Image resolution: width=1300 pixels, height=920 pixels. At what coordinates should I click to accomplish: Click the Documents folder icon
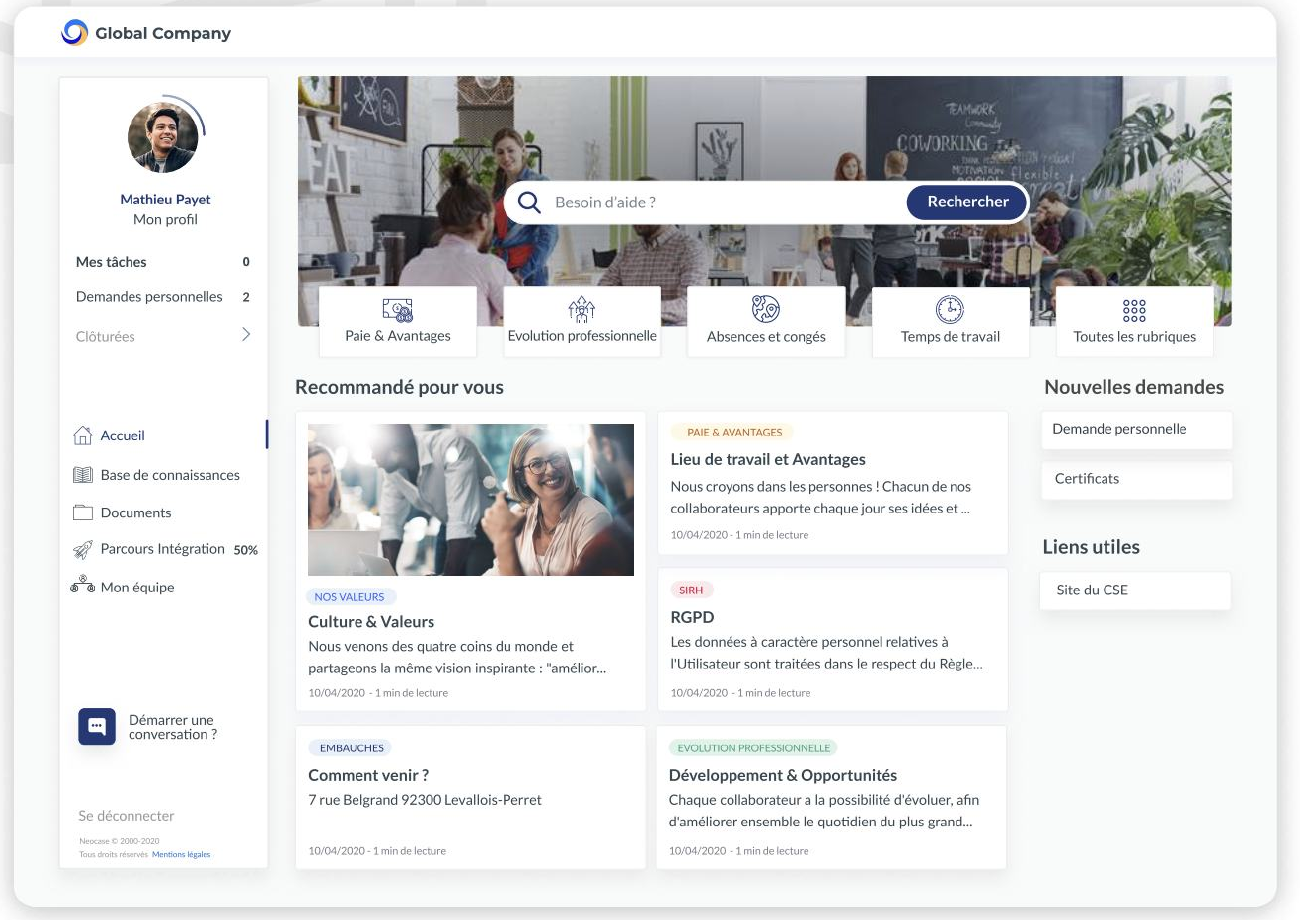tap(83, 513)
